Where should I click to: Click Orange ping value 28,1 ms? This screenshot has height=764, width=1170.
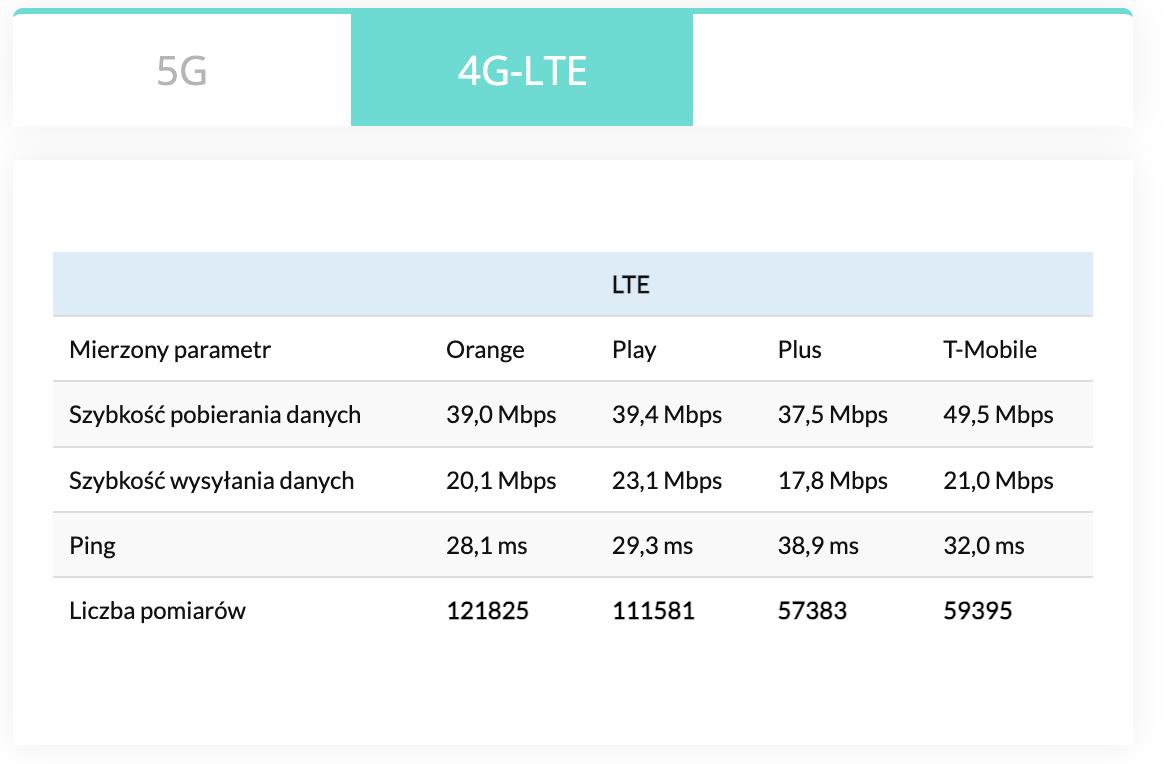point(487,545)
